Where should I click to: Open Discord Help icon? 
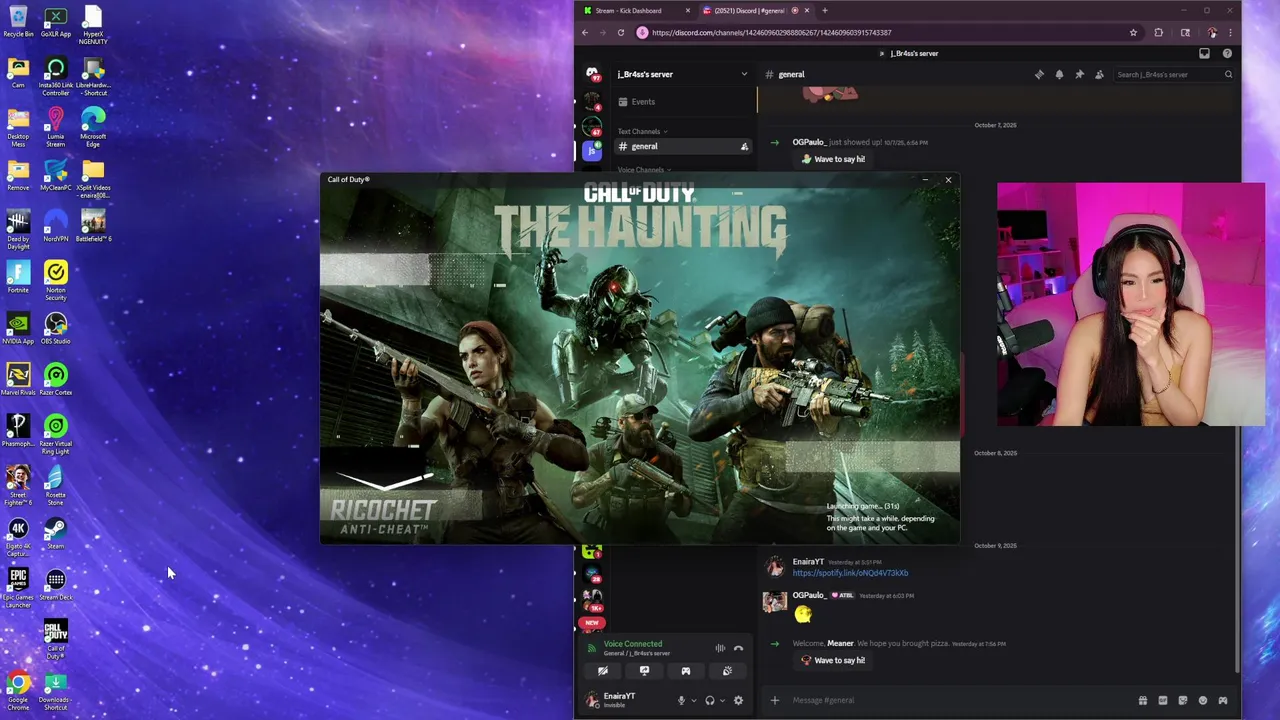coord(1227,53)
